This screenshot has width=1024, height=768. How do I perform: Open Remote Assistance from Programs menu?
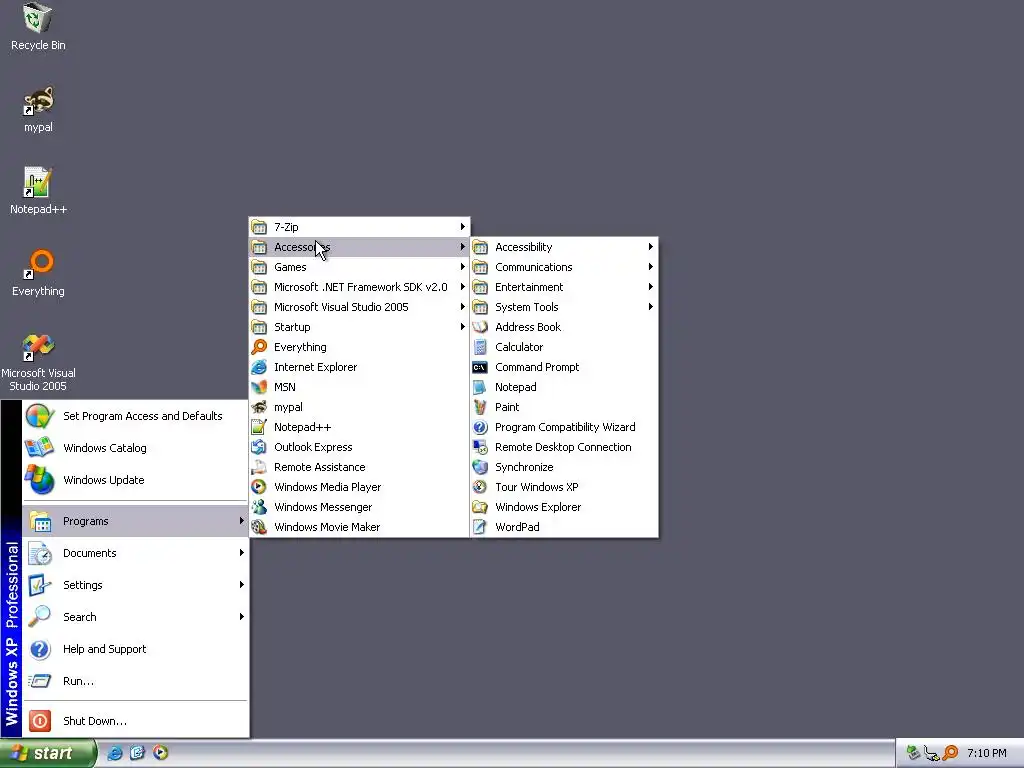click(359, 467)
